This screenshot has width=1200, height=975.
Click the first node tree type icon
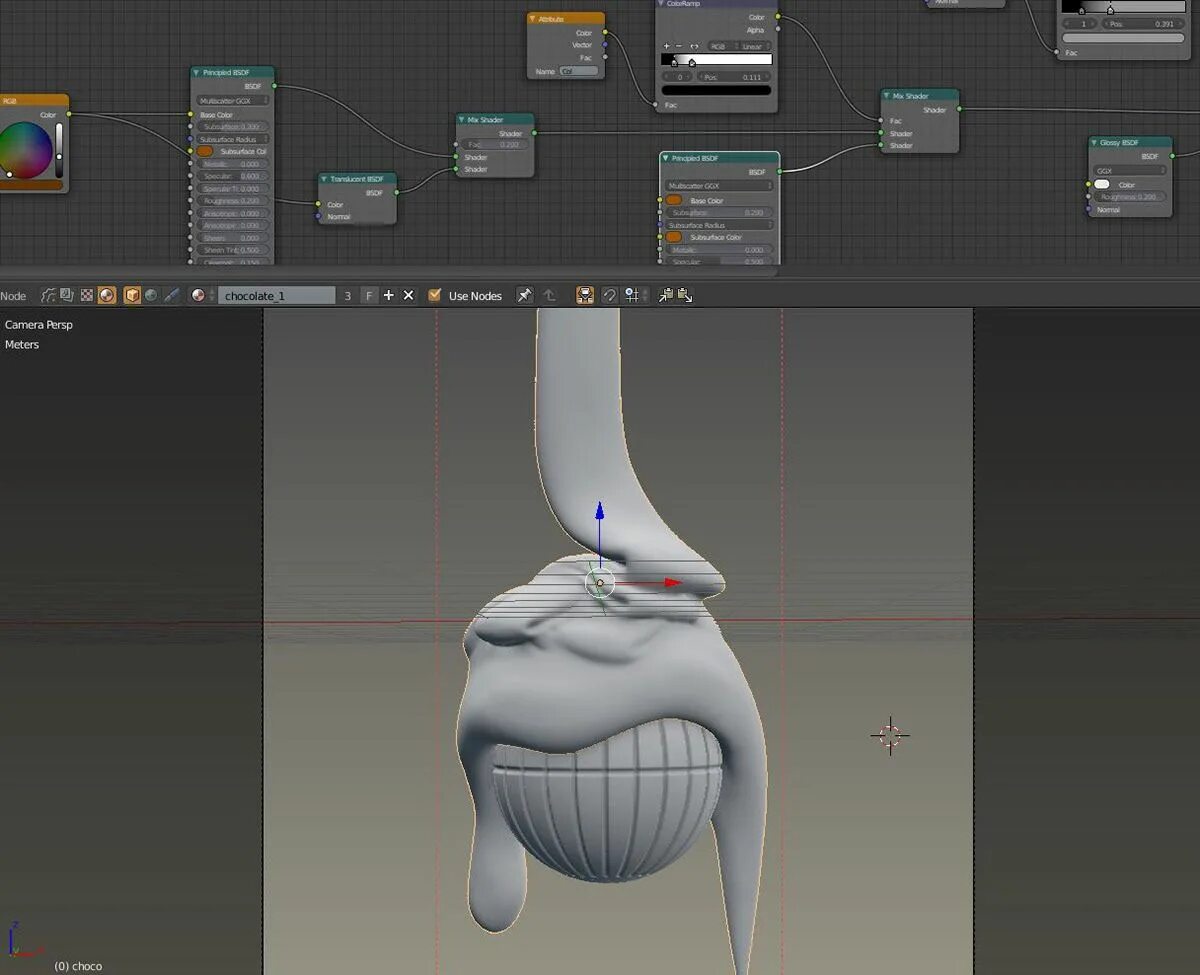point(48,295)
